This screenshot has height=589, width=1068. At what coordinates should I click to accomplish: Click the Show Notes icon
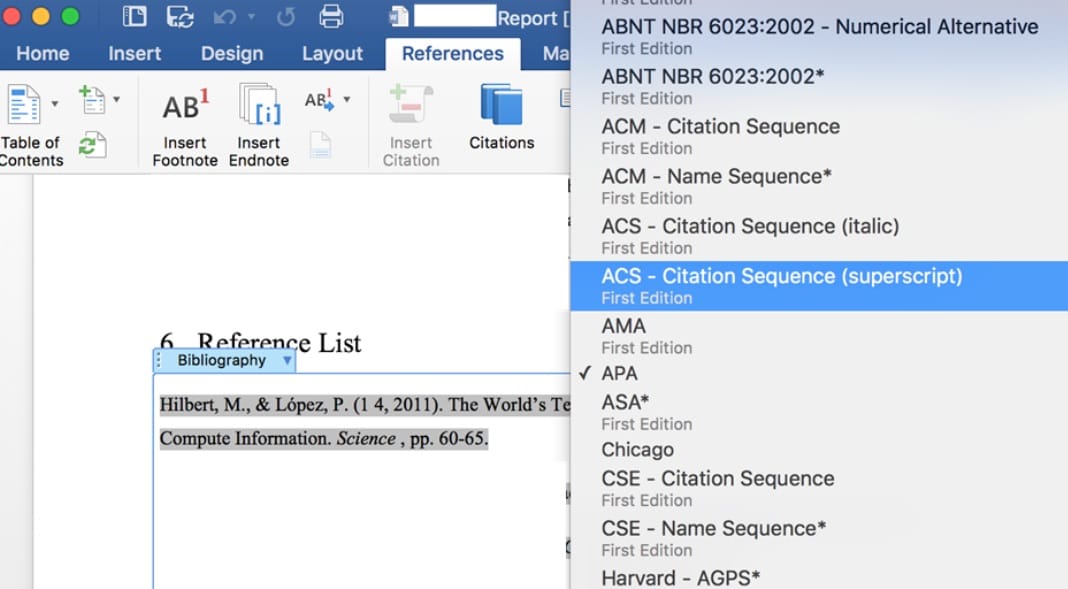(319, 144)
